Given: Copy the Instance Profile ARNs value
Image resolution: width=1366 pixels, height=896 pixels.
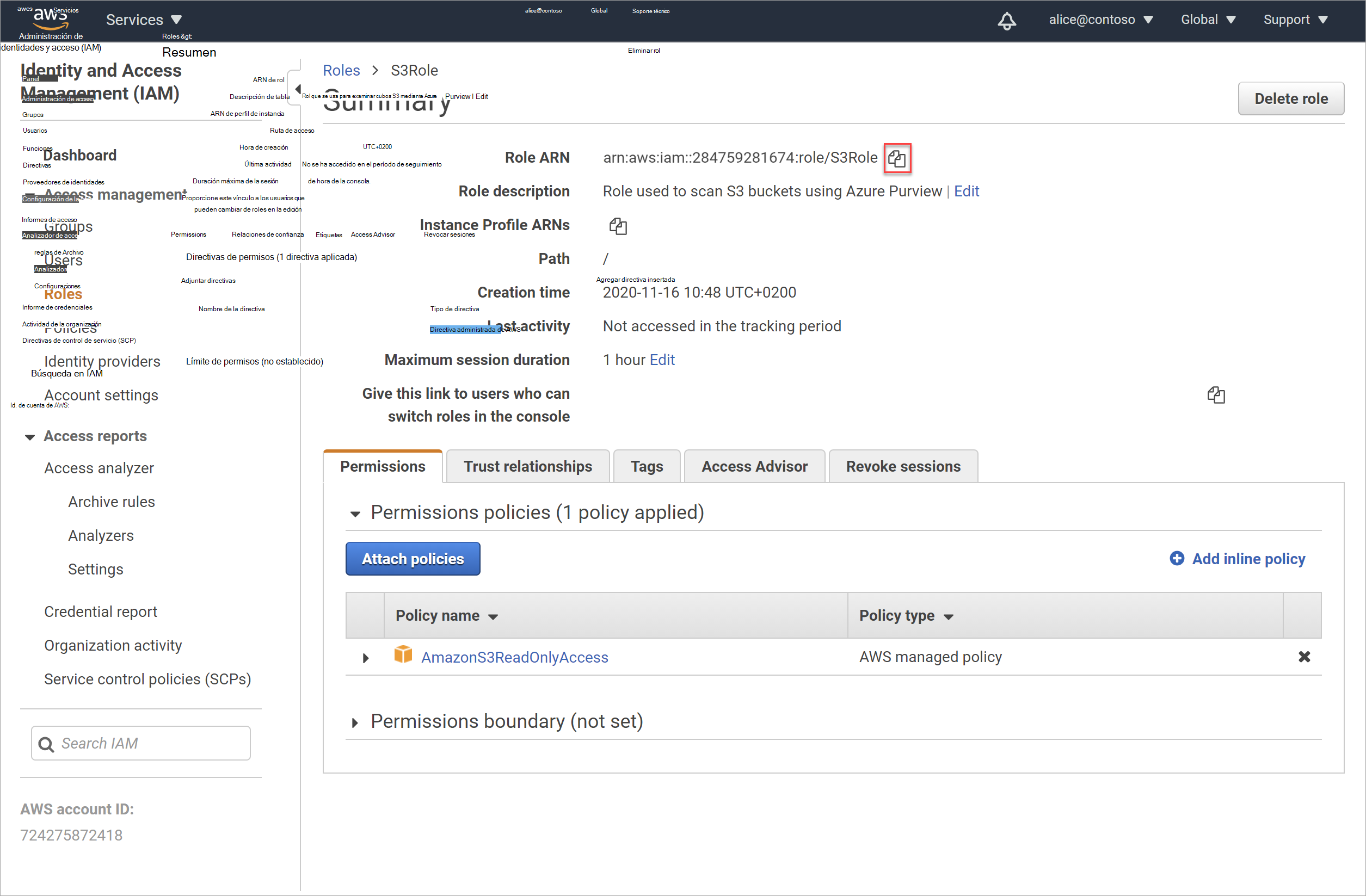Looking at the screenshot, I should pyautogui.click(x=618, y=226).
